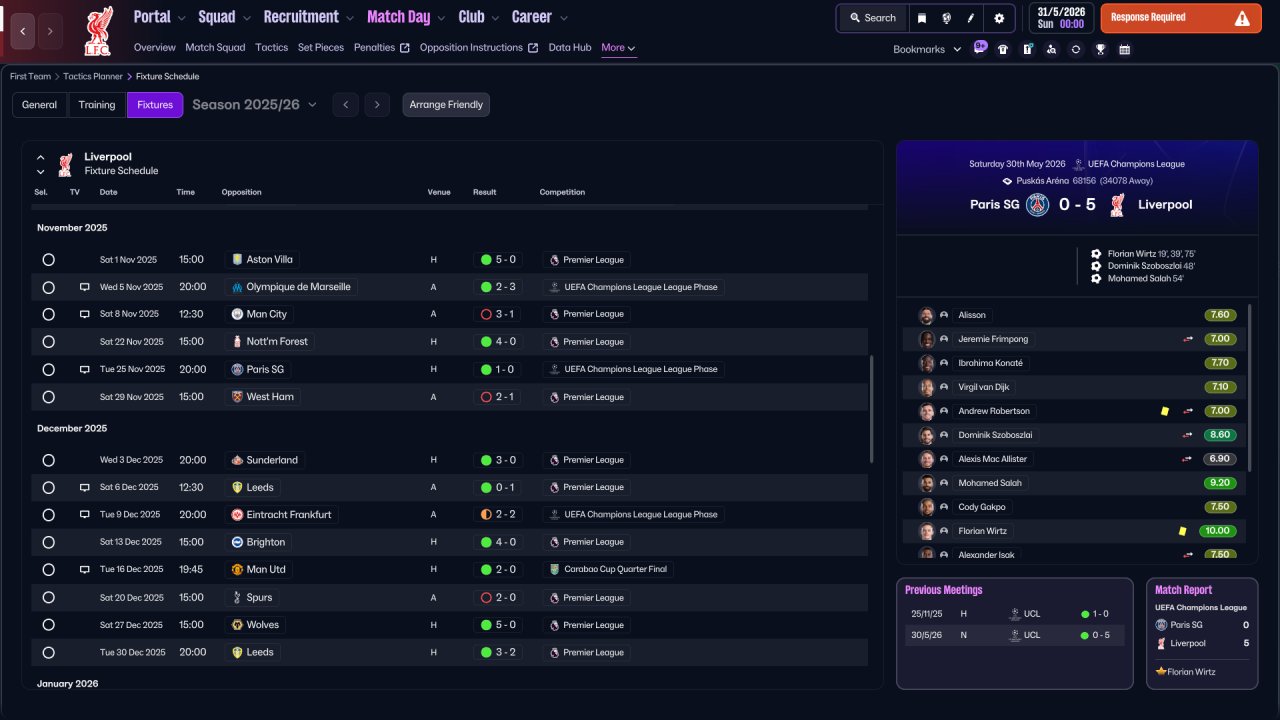1280x720 pixels.
Task: Click the fixture list vertical scrollbar
Action: (872, 408)
